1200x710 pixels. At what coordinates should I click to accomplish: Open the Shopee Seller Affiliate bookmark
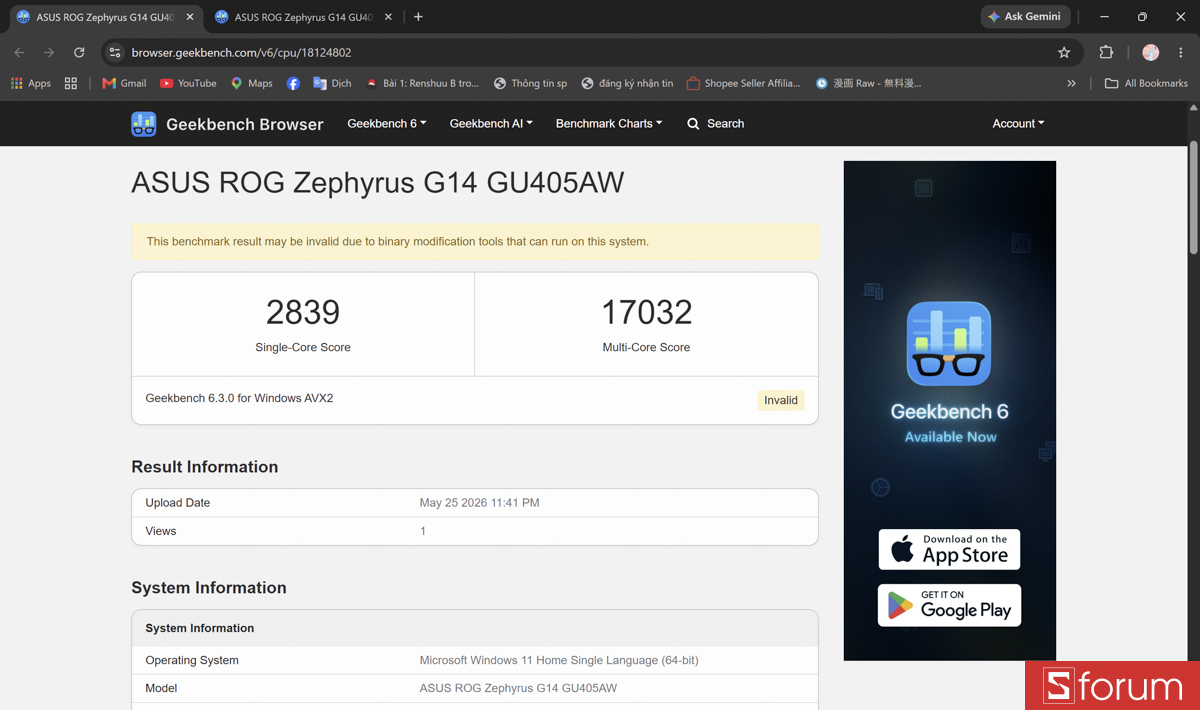point(743,83)
